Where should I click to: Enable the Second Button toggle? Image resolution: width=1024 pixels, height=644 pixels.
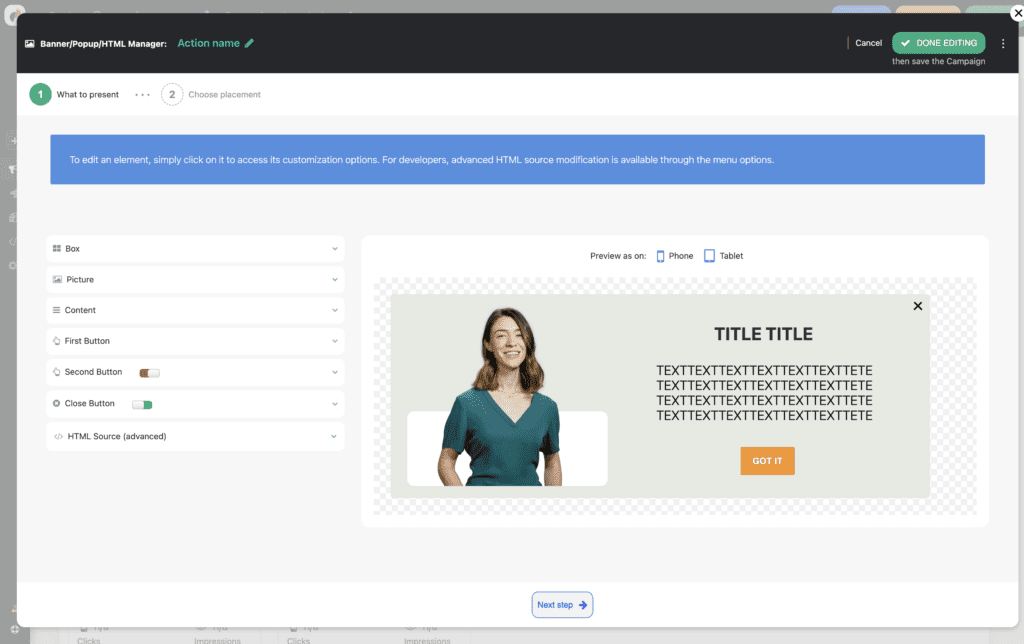coord(149,373)
